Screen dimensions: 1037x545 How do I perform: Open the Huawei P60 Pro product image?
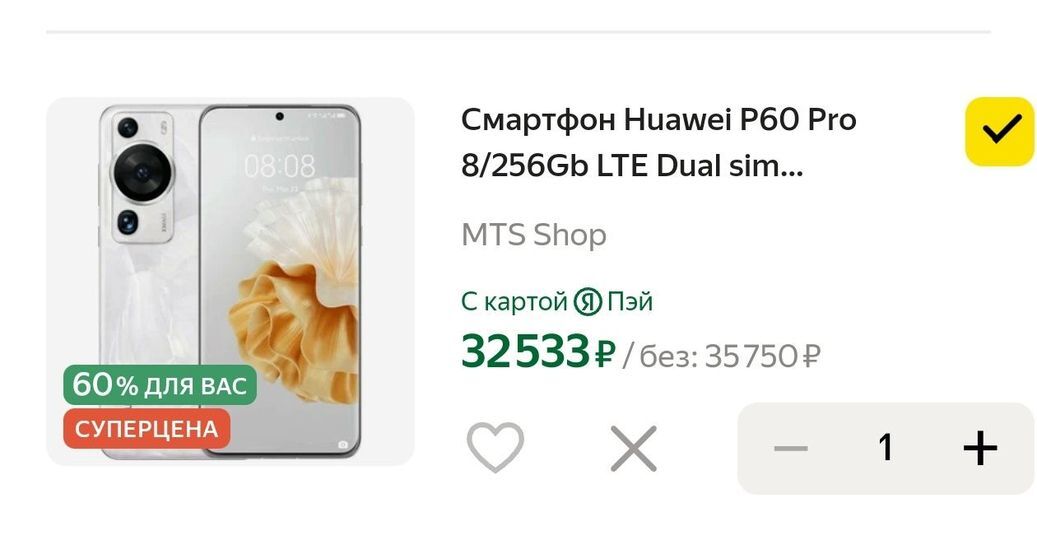click(230, 281)
